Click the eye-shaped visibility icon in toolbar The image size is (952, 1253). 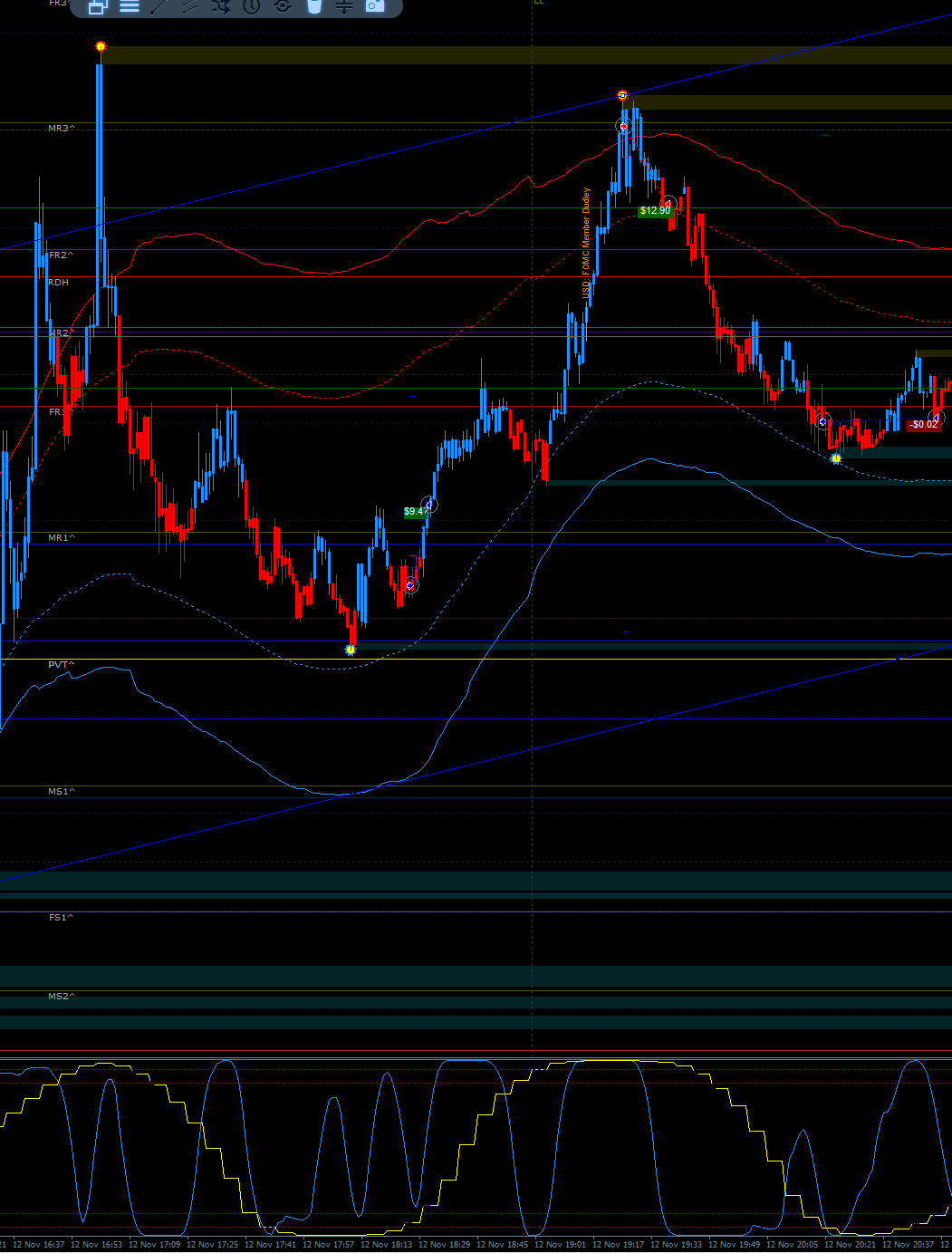283,5
